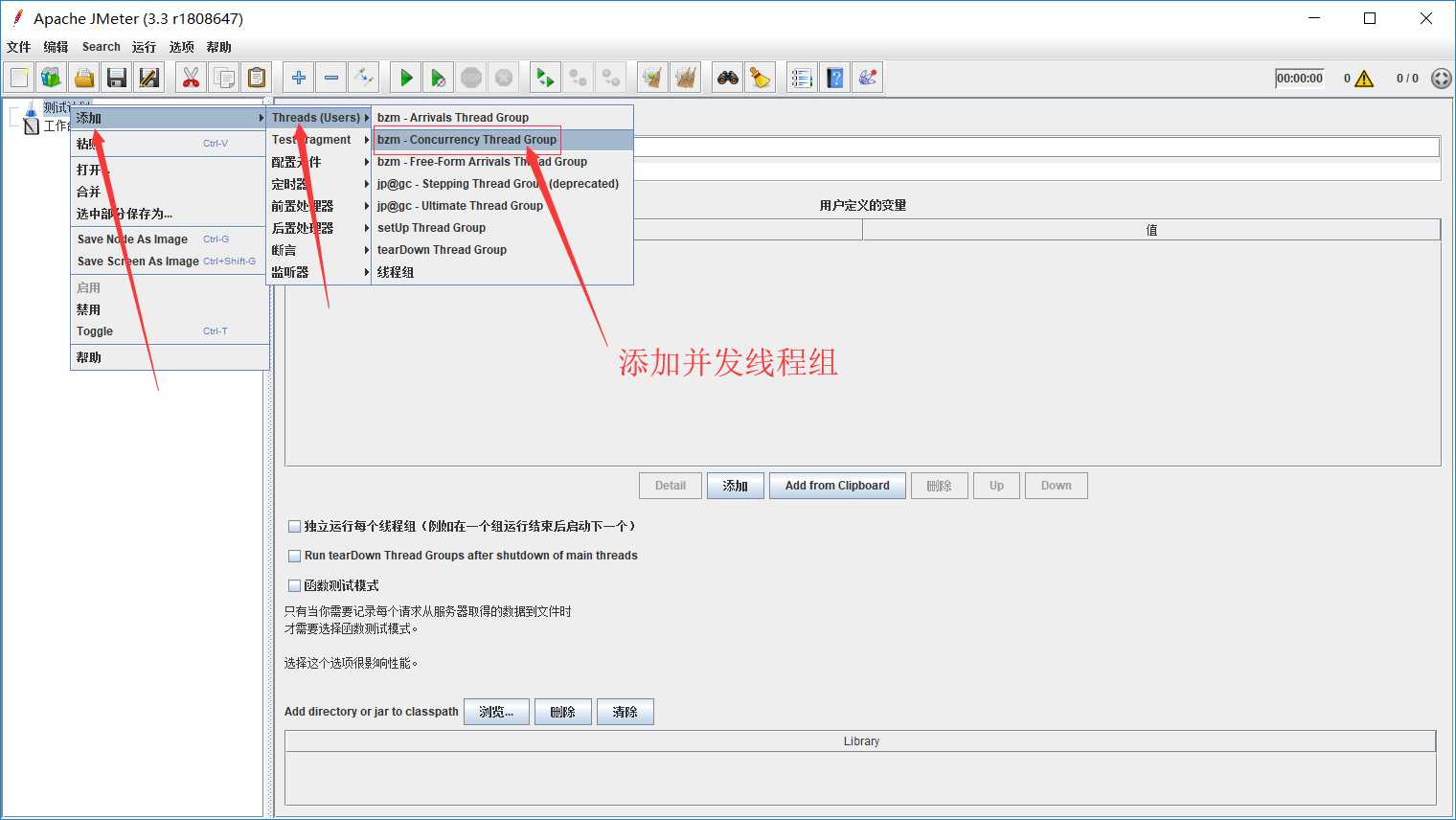Click the Plugins Manager icon
This screenshot has width=1456, height=820.
(868, 78)
